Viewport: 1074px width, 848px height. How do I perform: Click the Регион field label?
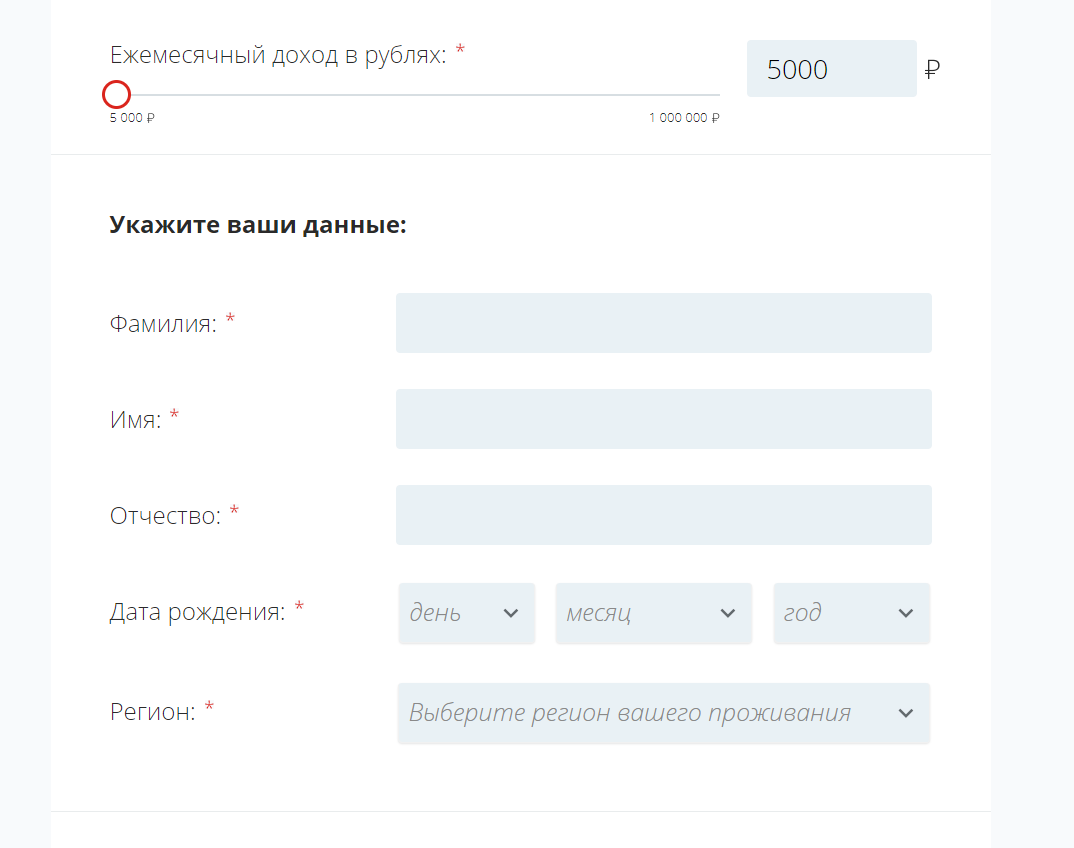click(152, 713)
